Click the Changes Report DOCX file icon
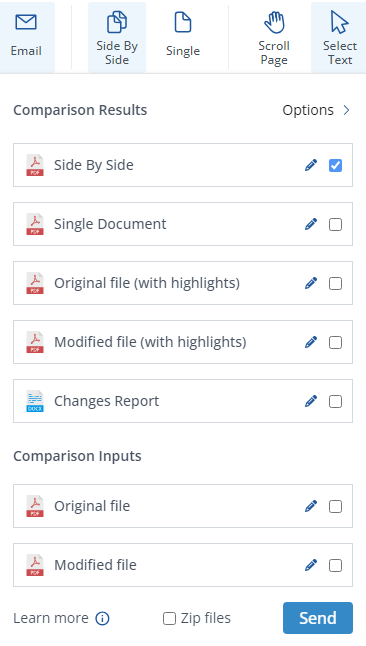The height and width of the screenshot is (646, 366). 35,401
